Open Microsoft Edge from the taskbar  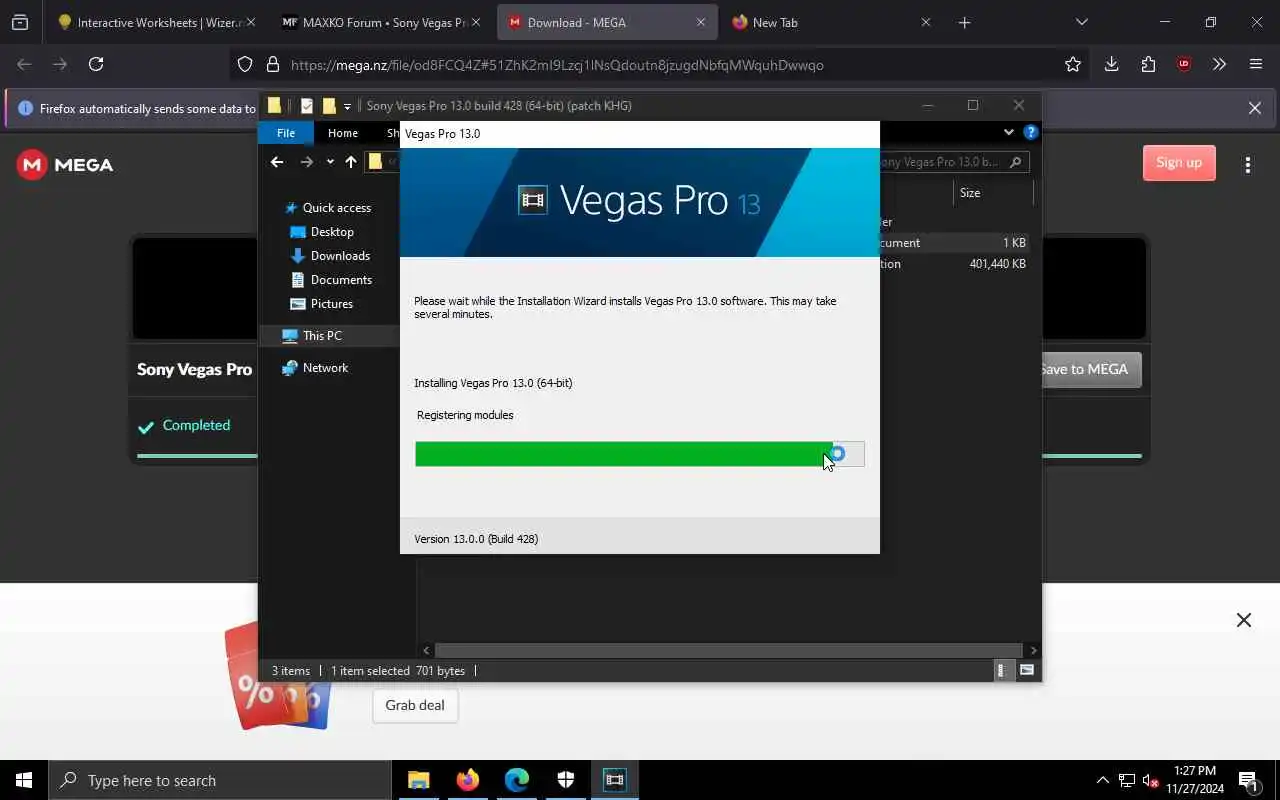(x=516, y=780)
